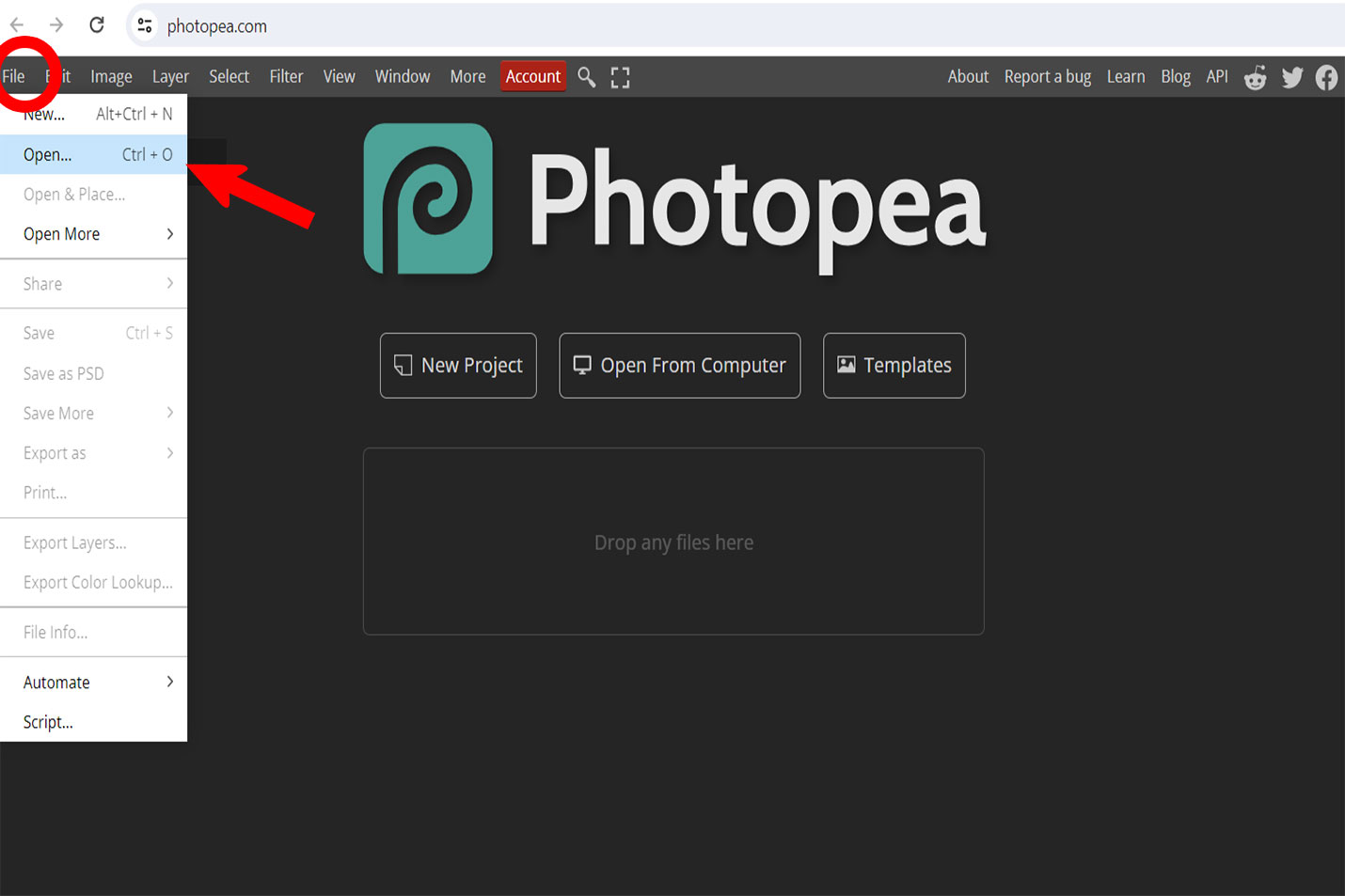Choose Save as PSD entry
Image resolution: width=1345 pixels, height=896 pixels.
94,373
